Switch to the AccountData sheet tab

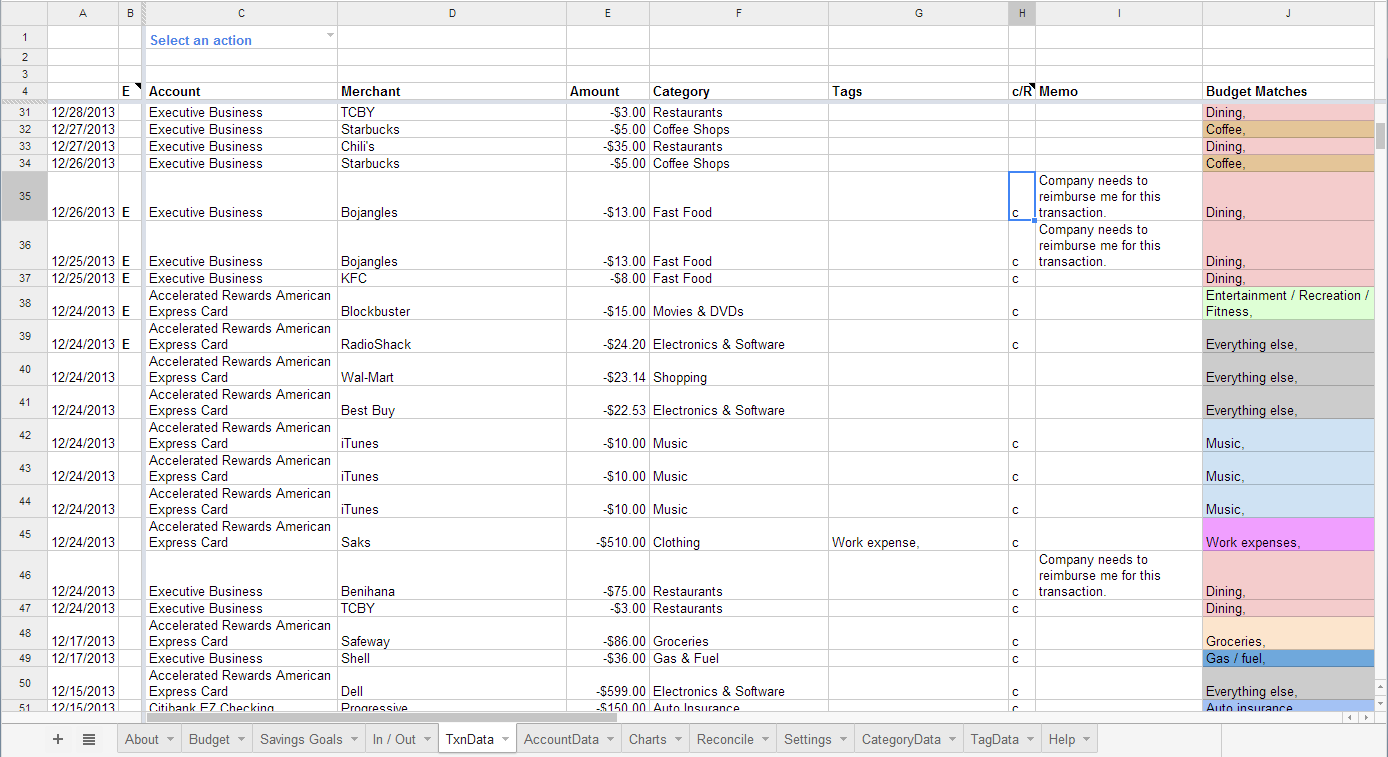tap(561, 740)
